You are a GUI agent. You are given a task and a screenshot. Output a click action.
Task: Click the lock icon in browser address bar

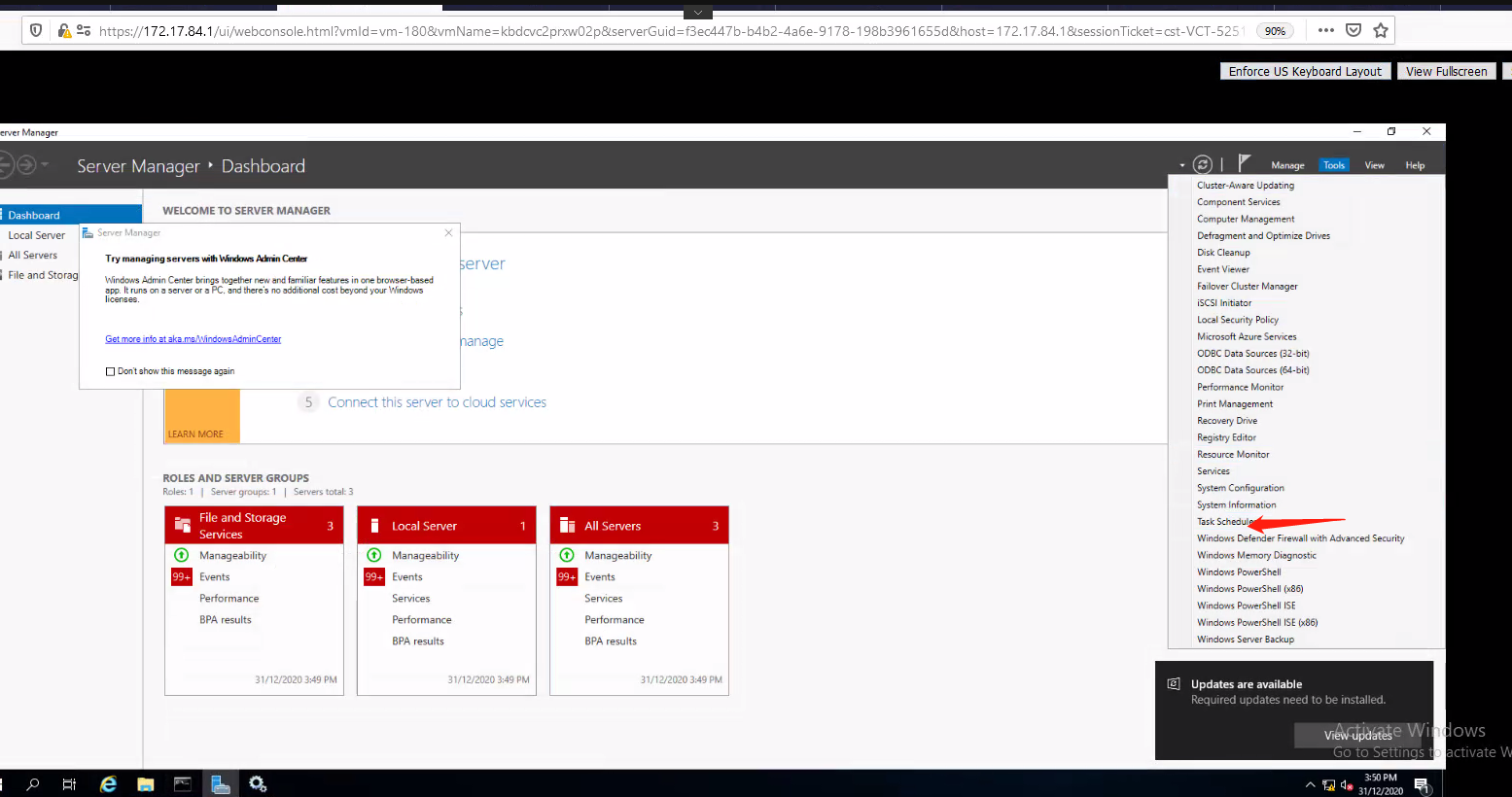pos(64,31)
